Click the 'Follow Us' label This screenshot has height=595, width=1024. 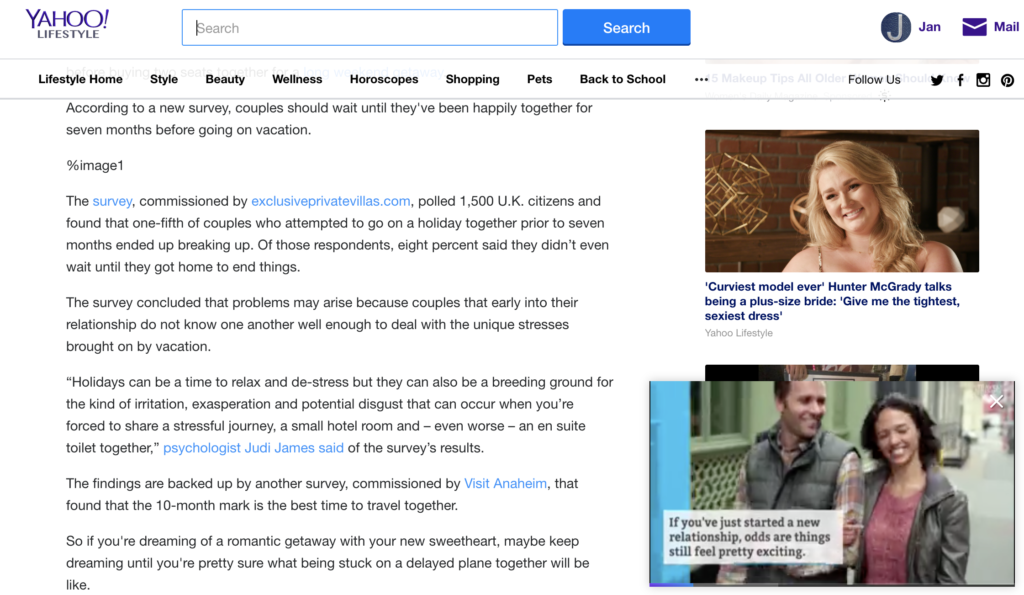point(874,80)
